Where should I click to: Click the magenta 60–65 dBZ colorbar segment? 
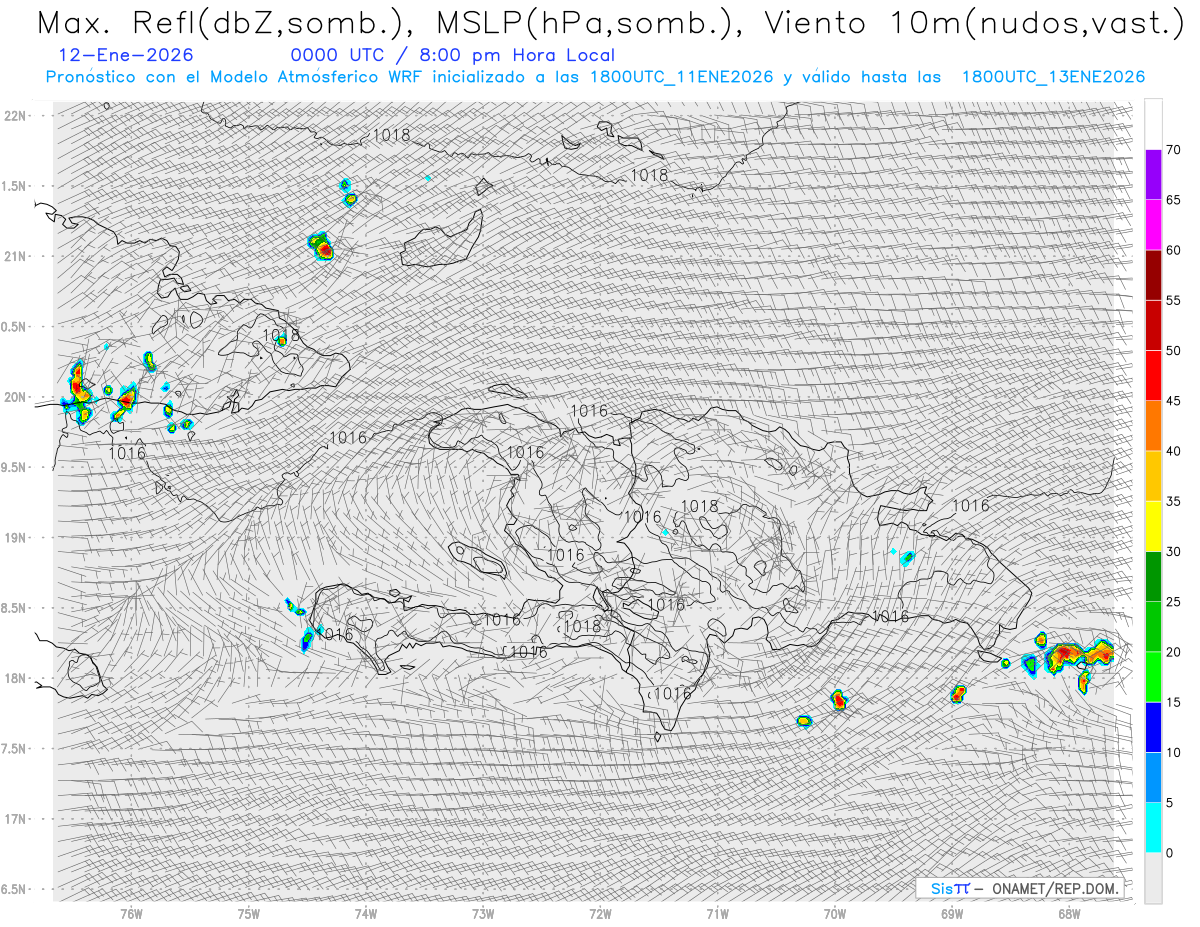(x=1153, y=225)
